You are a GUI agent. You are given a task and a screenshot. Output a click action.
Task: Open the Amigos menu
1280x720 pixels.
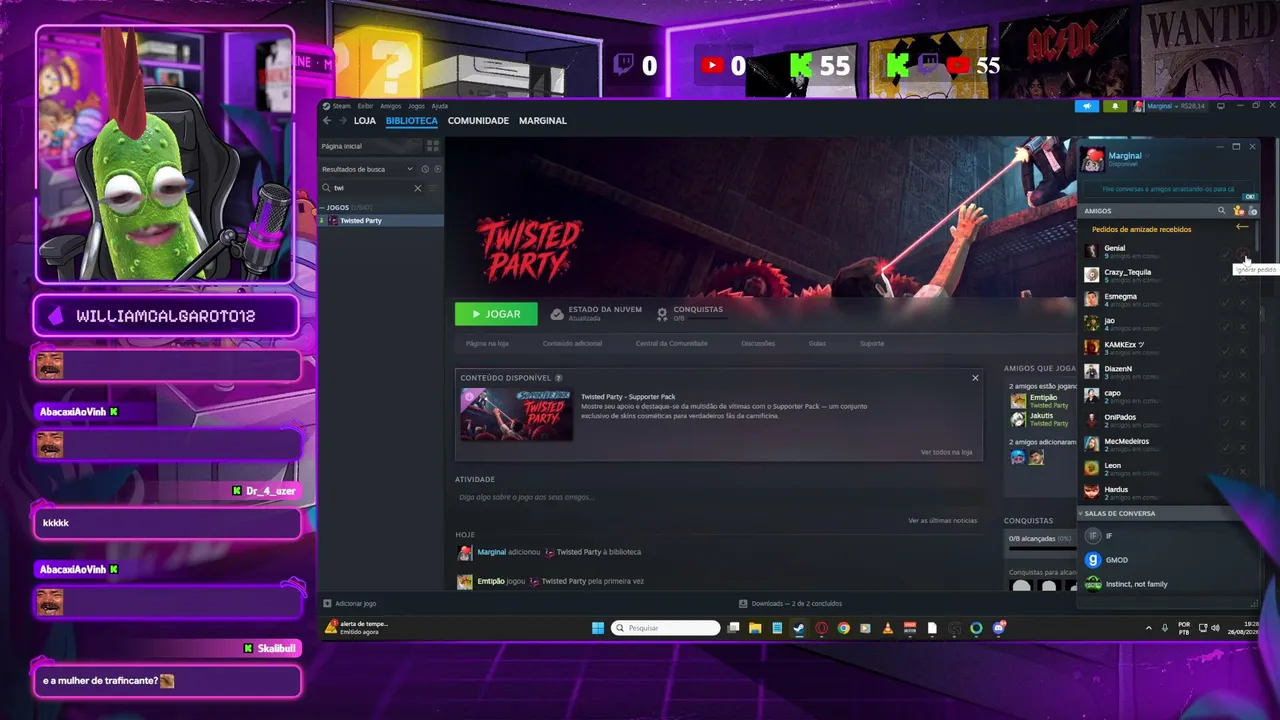pos(390,106)
